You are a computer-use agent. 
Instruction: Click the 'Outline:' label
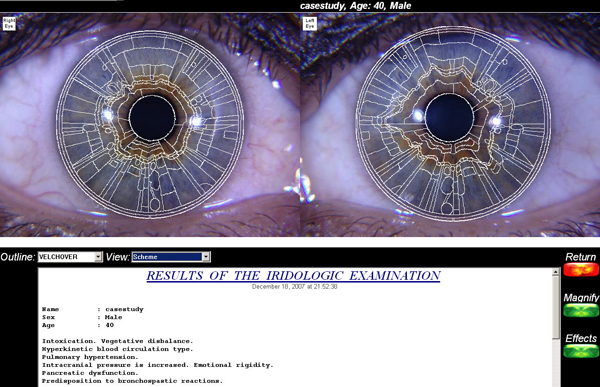tap(18, 257)
